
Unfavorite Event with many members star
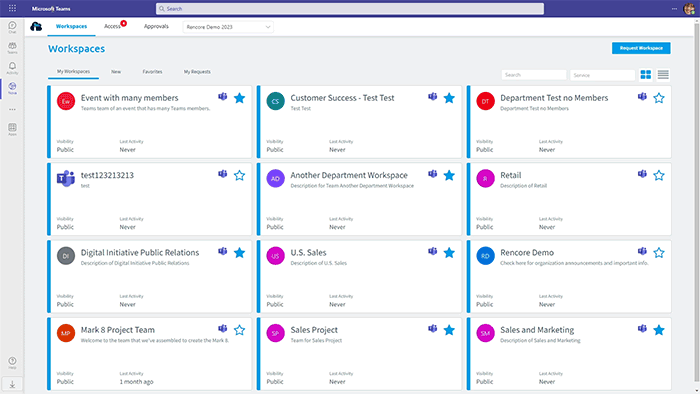click(239, 98)
